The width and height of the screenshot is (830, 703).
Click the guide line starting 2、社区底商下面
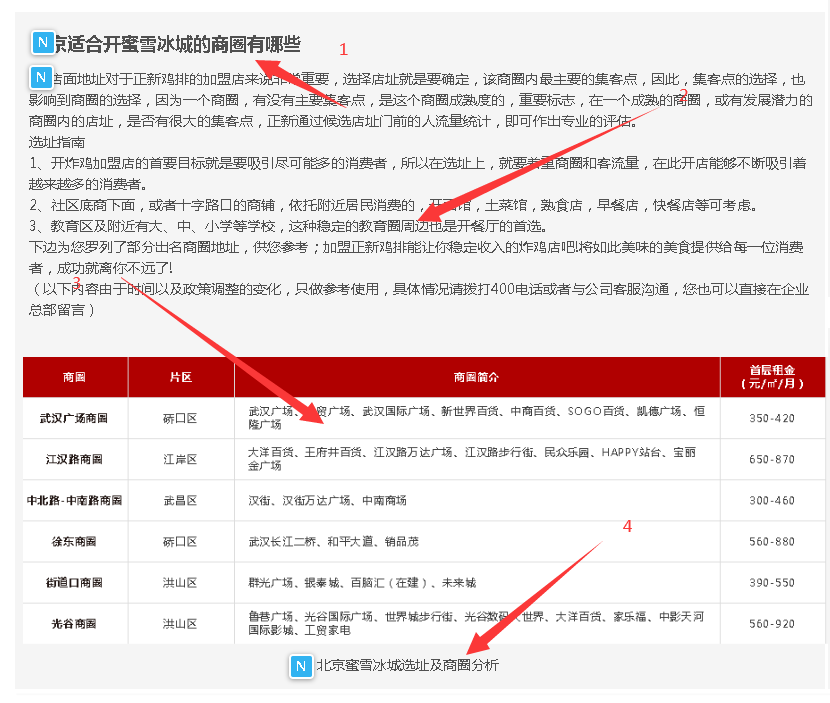pos(393,205)
